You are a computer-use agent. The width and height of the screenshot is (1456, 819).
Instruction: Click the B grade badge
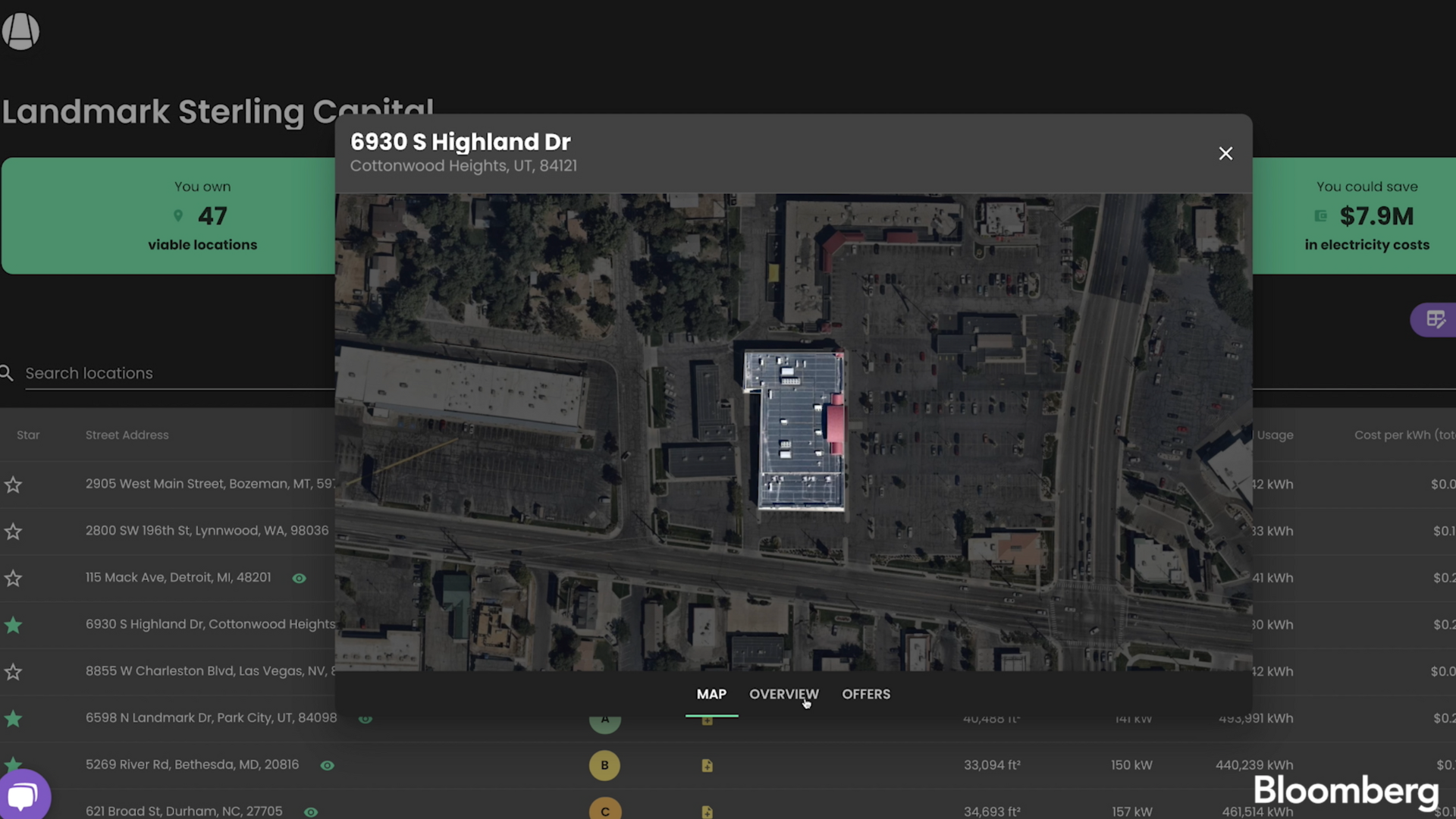[x=604, y=765]
